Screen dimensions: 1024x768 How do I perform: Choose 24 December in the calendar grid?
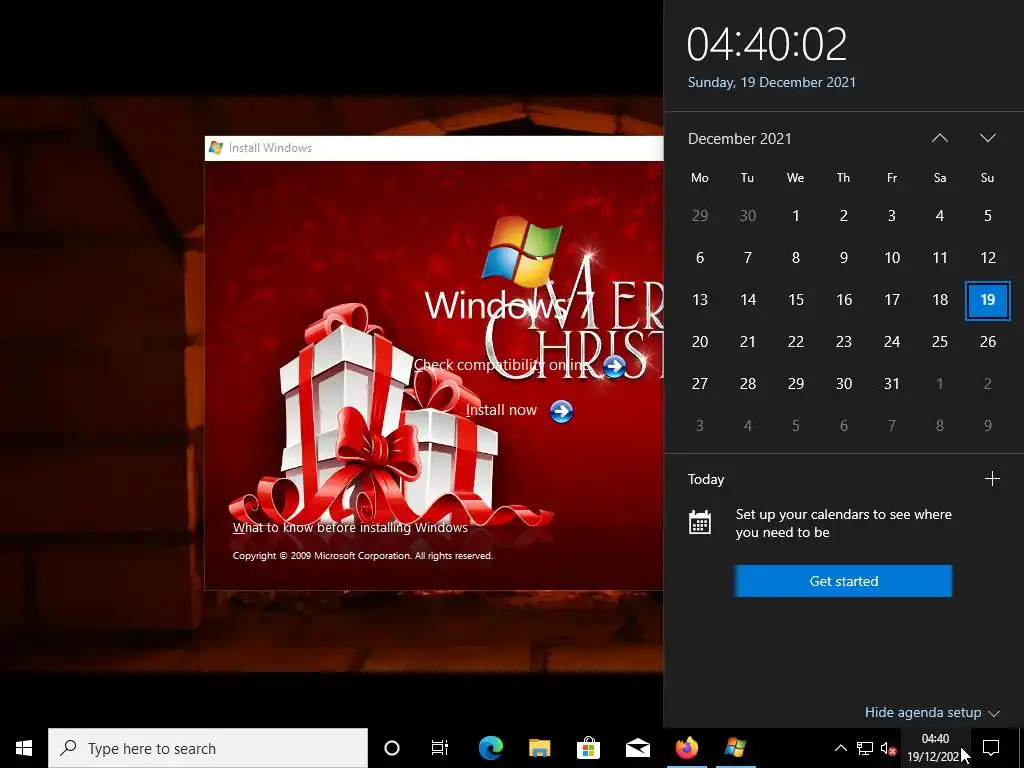[891, 342]
